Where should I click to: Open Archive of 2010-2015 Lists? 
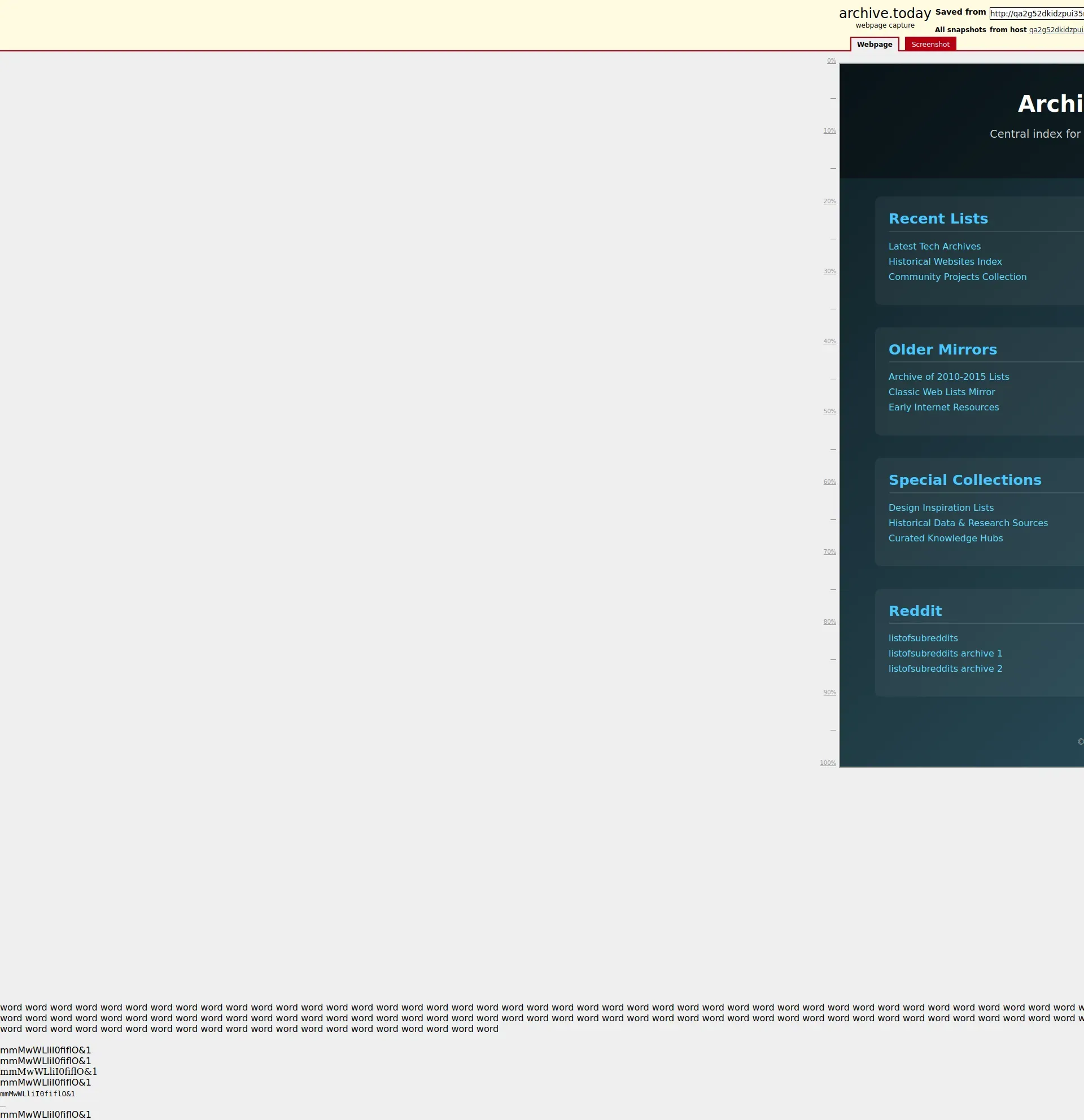948,377
